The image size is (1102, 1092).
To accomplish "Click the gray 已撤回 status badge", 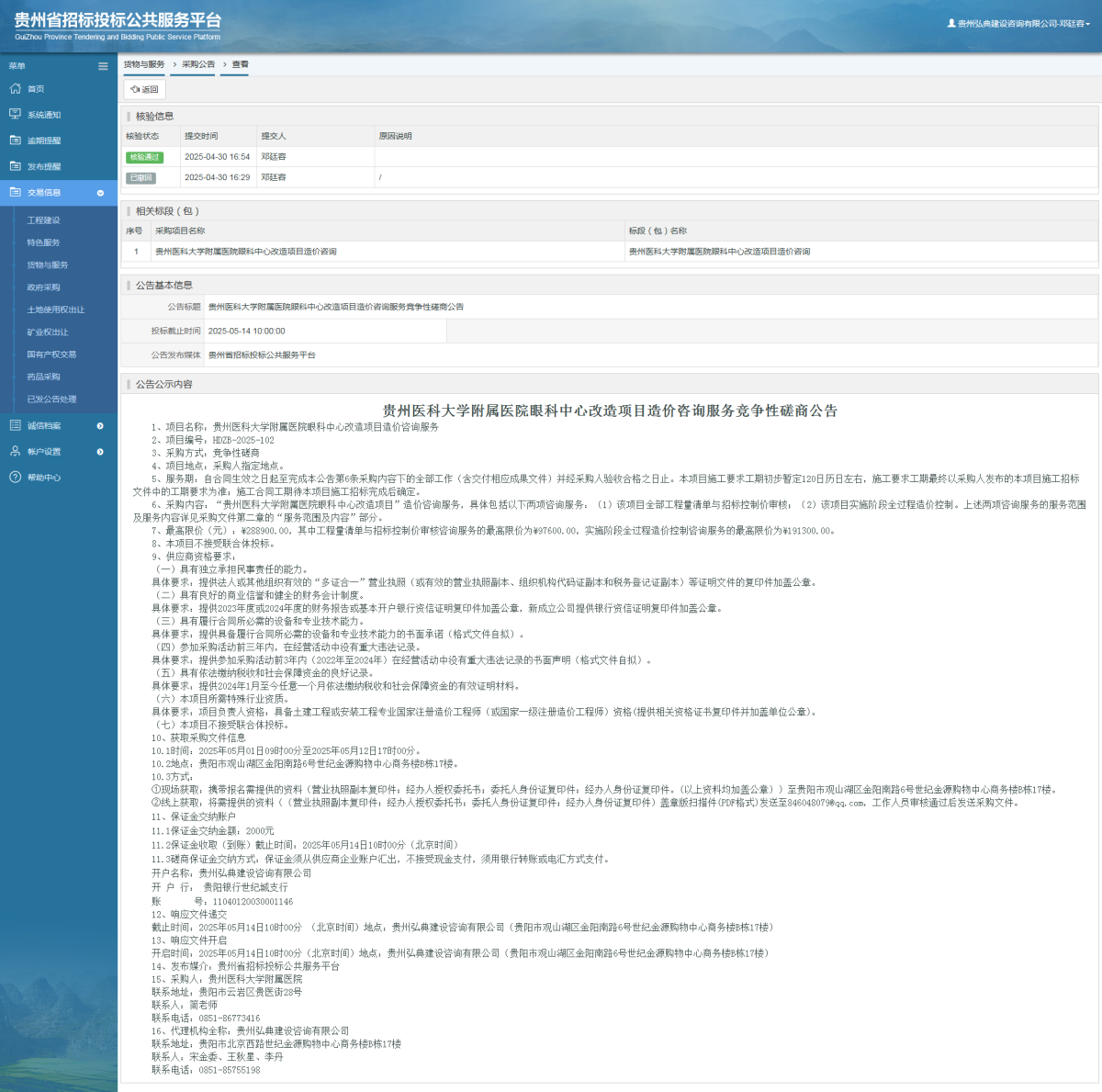I will [x=141, y=178].
